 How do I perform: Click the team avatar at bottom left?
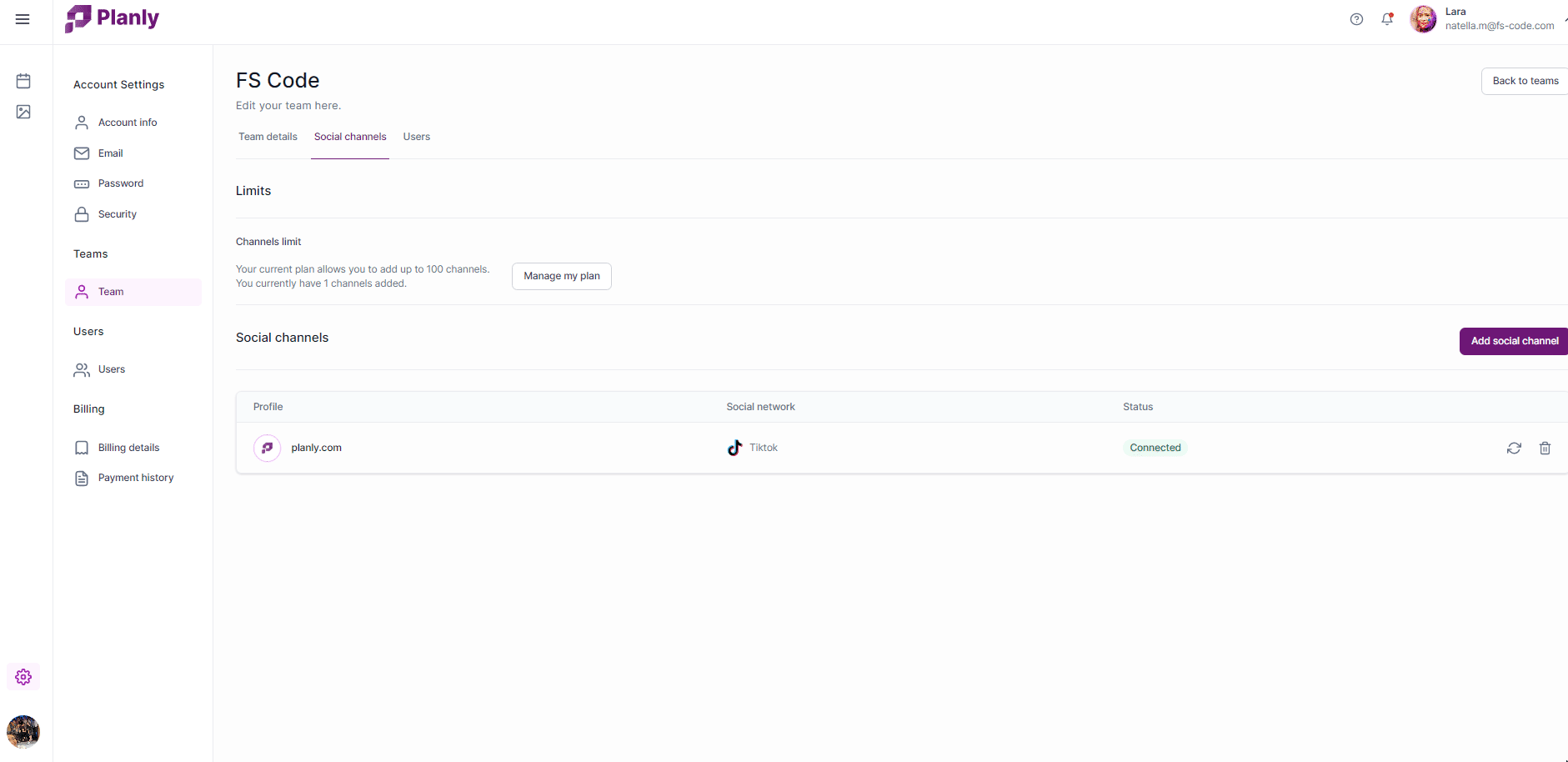(x=23, y=732)
